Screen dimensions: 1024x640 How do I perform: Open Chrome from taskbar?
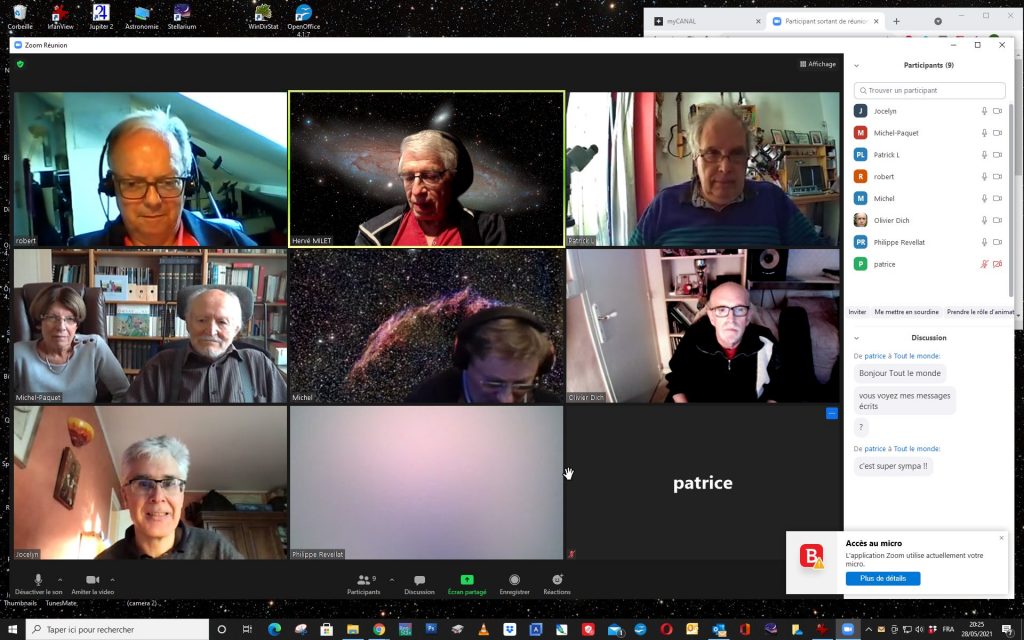tap(379, 630)
